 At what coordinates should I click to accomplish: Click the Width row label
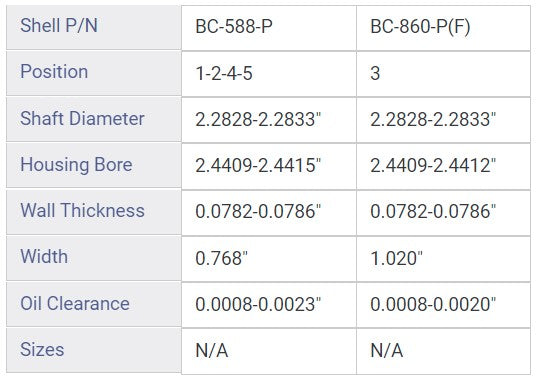click(x=93, y=258)
